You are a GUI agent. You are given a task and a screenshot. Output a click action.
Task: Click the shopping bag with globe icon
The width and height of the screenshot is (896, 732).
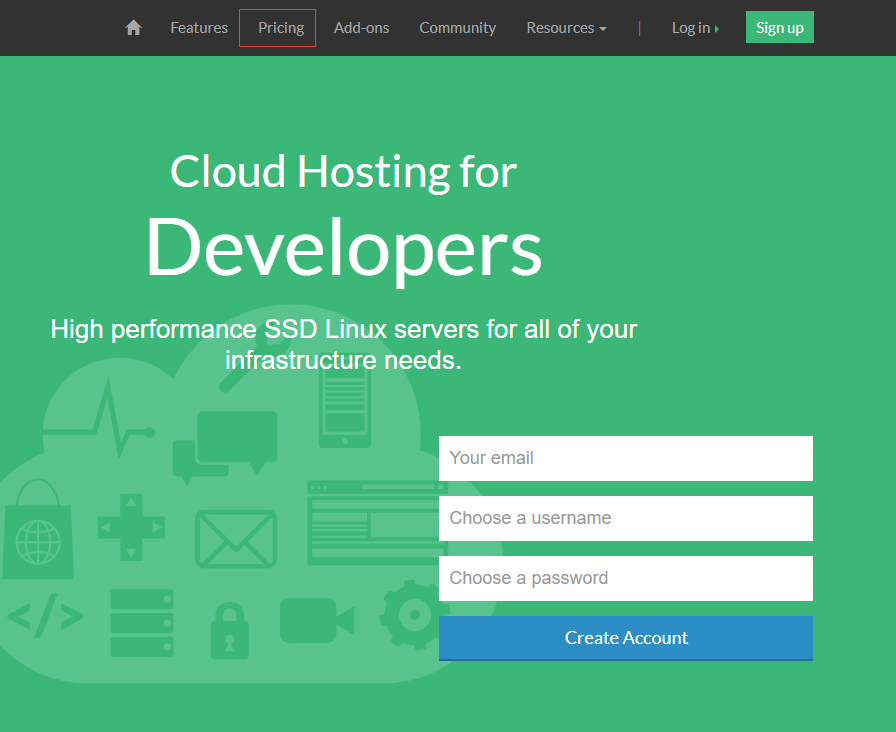[38, 532]
